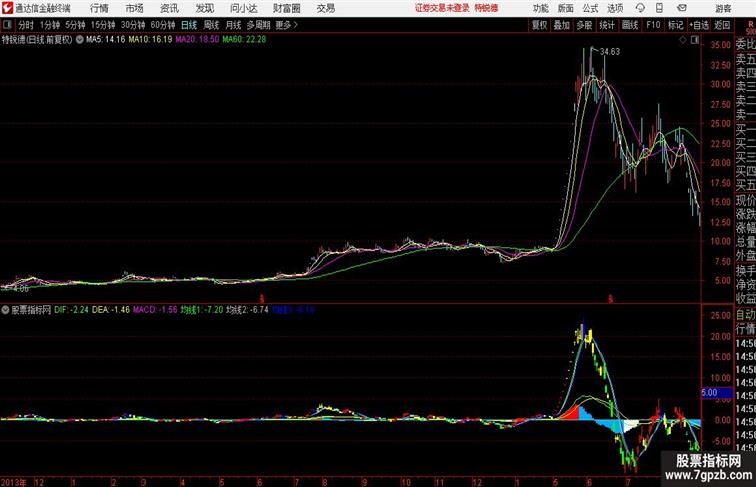Click the MA20: 18.50 indicator value
The image size is (756, 487).
[x=197, y=40]
